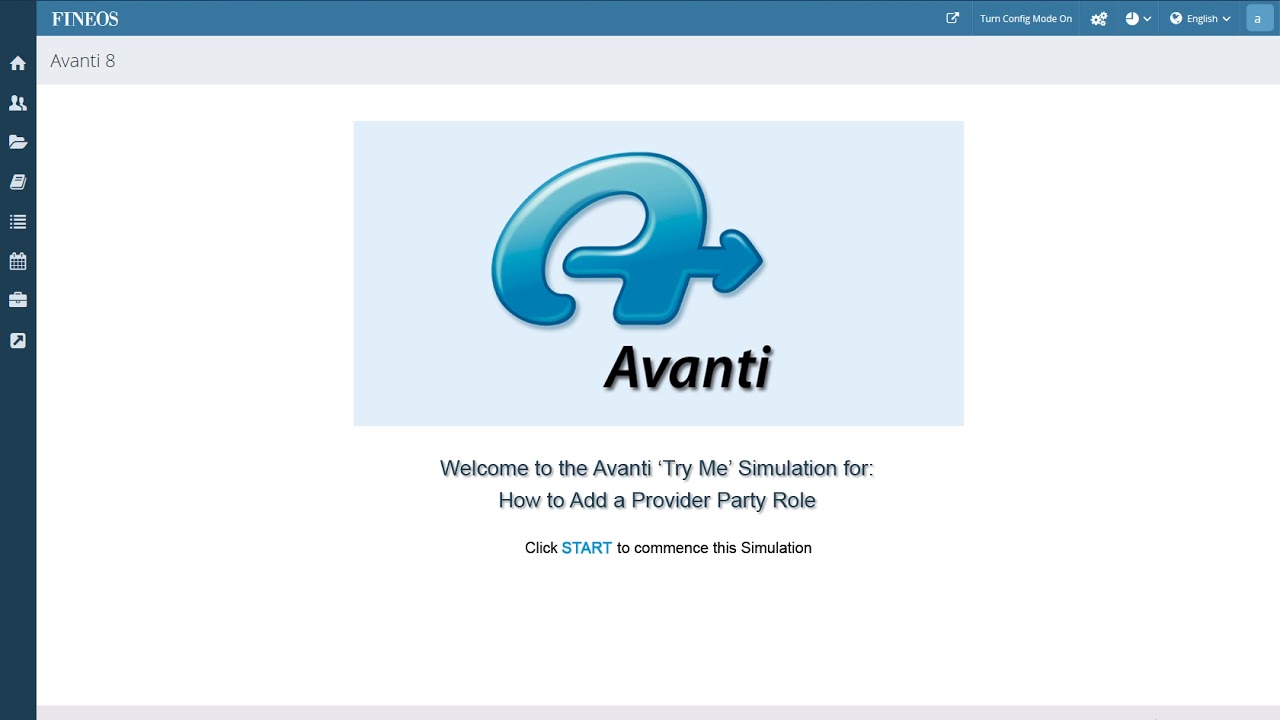Click the 'Avanti 8' page title
The height and width of the screenshot is (720, 1280).
coord(83,61)
